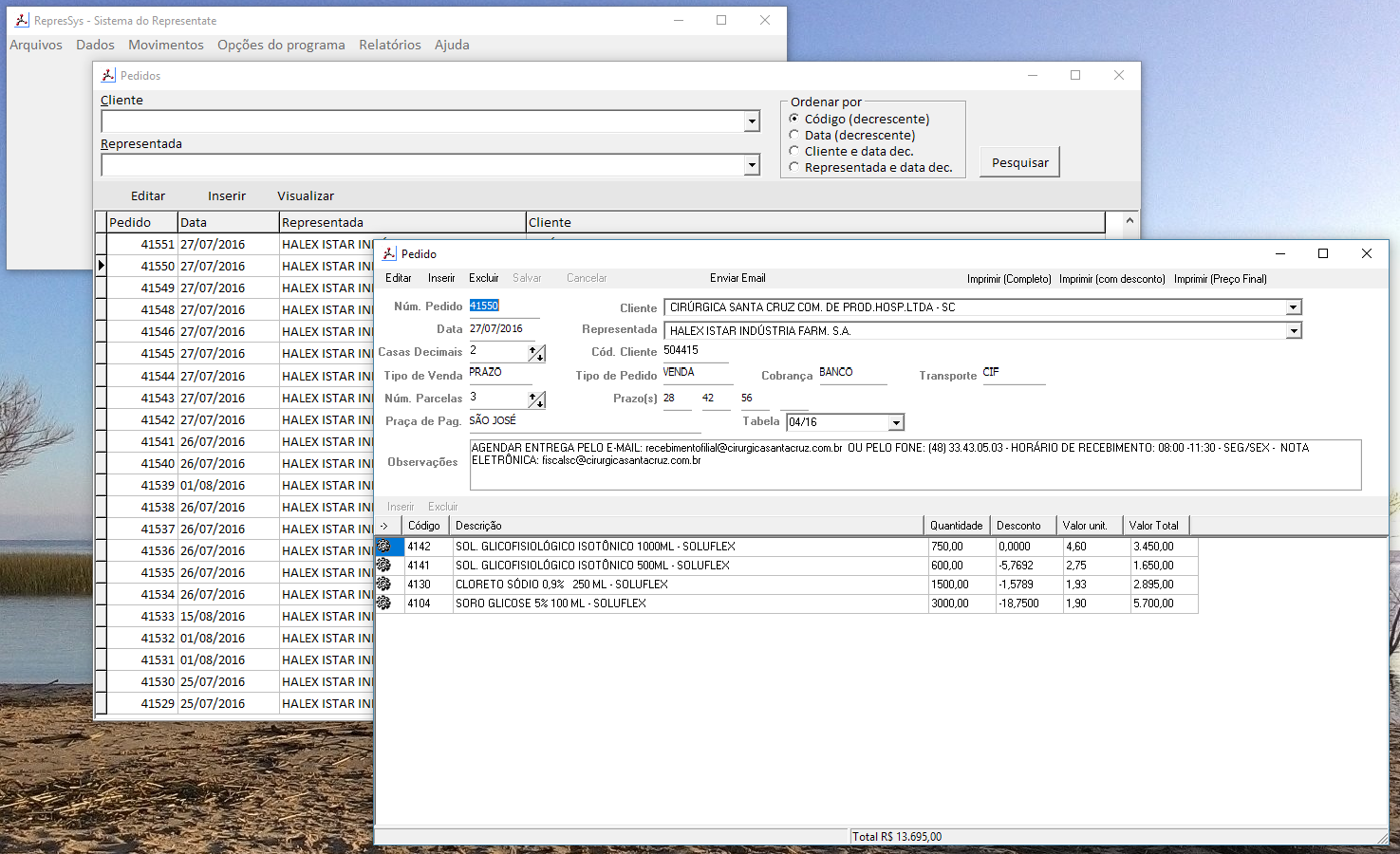Click the Casas Decimais spinner arrows

tap(537, 353)
